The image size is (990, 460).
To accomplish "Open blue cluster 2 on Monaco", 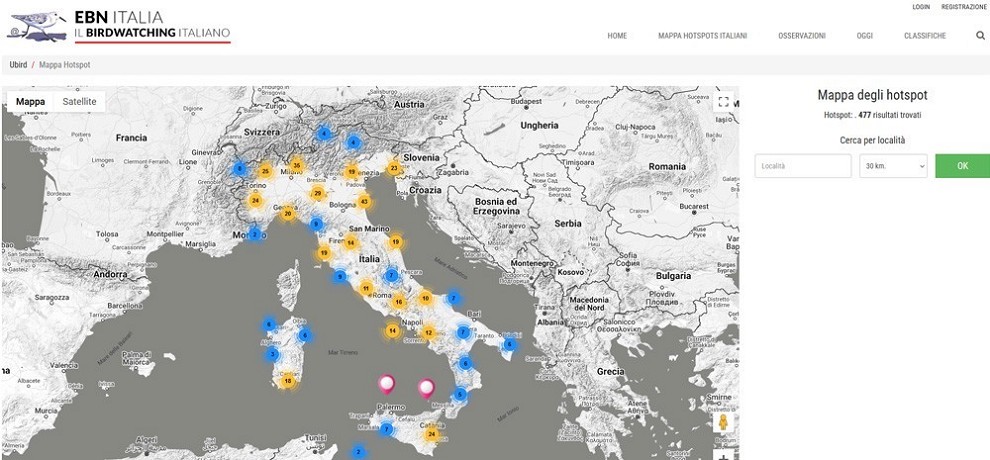I will click(x=254, y=234).
